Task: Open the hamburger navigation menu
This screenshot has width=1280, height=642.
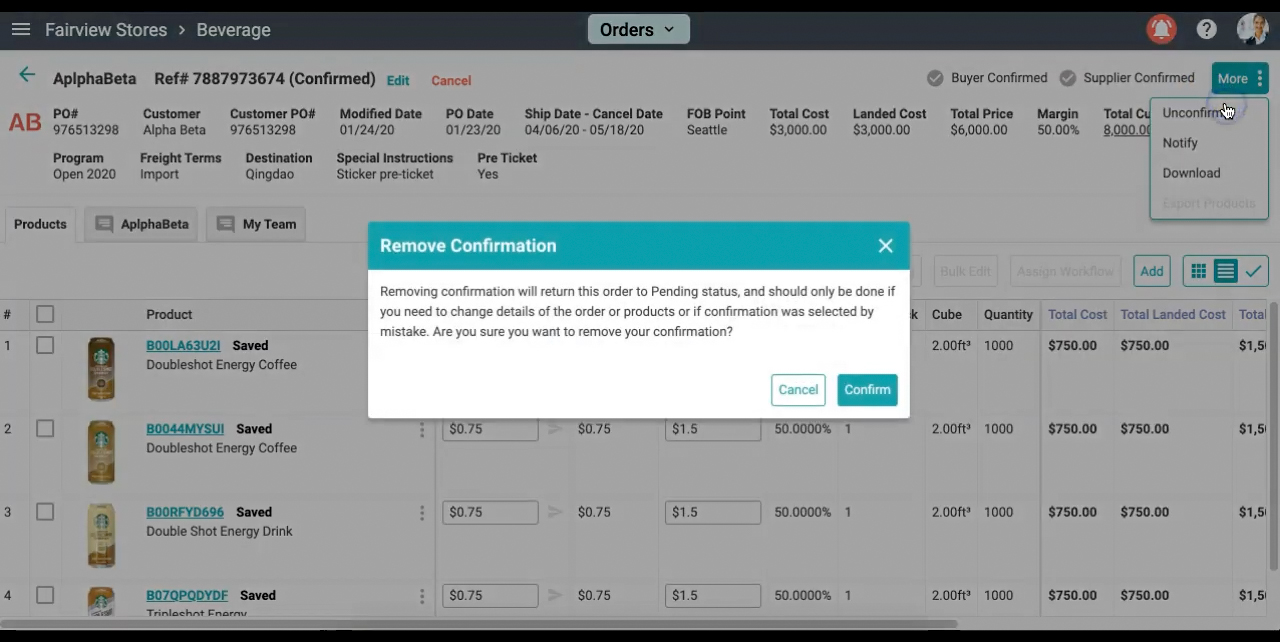Action: [21, 30]
